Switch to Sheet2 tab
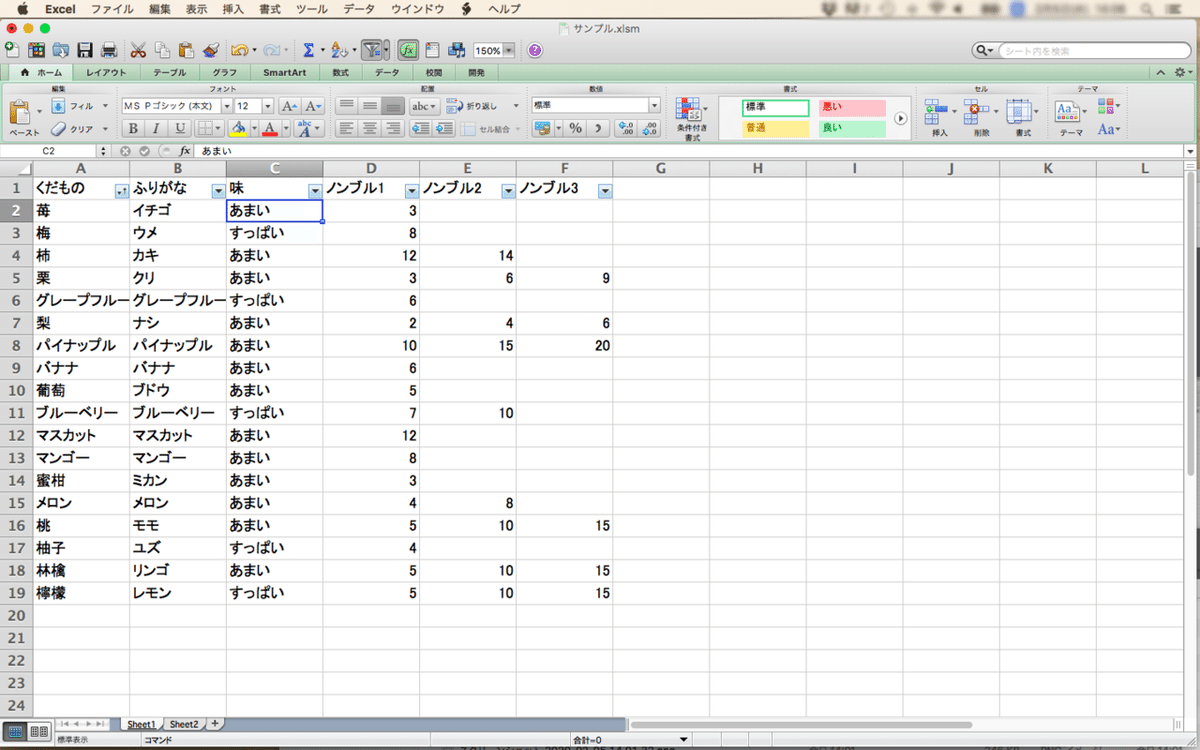1200x750 pixels. click(183, 724)
